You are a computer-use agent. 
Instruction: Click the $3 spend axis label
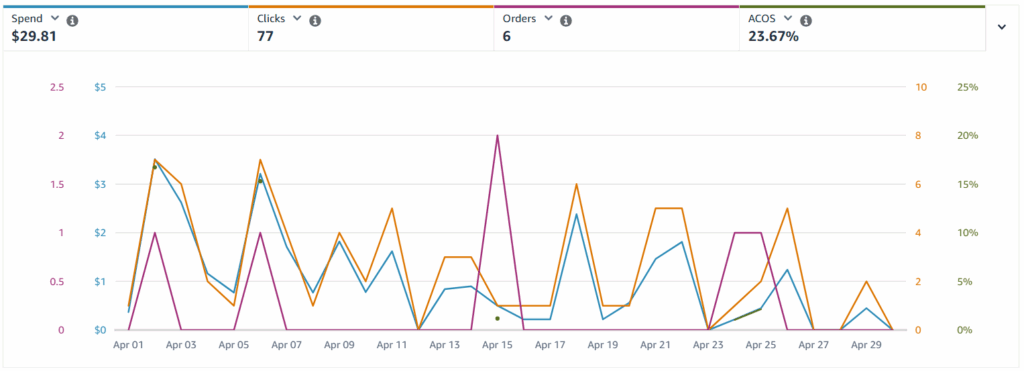coord(101,185)
